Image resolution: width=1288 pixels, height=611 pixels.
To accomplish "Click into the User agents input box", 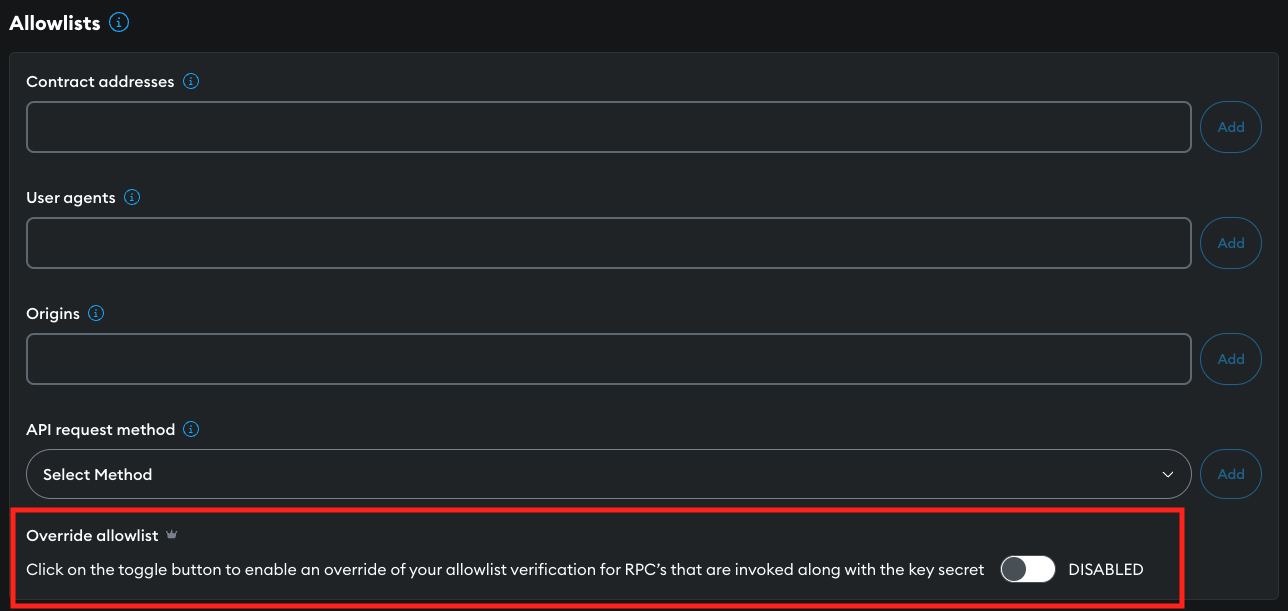I will 608,243.
